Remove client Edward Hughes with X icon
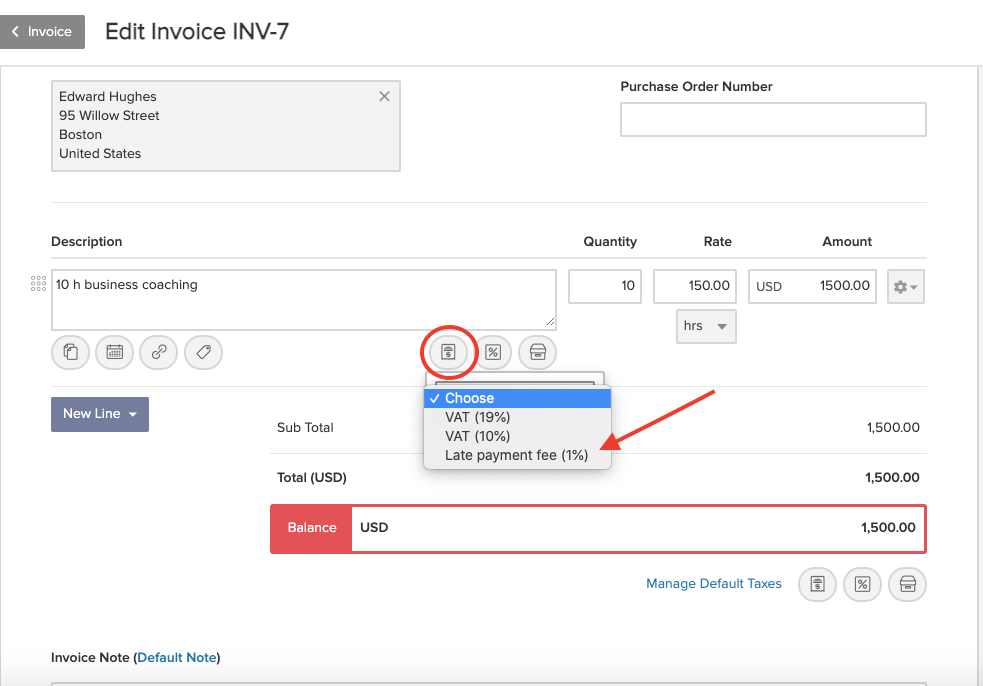 (384, 96)
